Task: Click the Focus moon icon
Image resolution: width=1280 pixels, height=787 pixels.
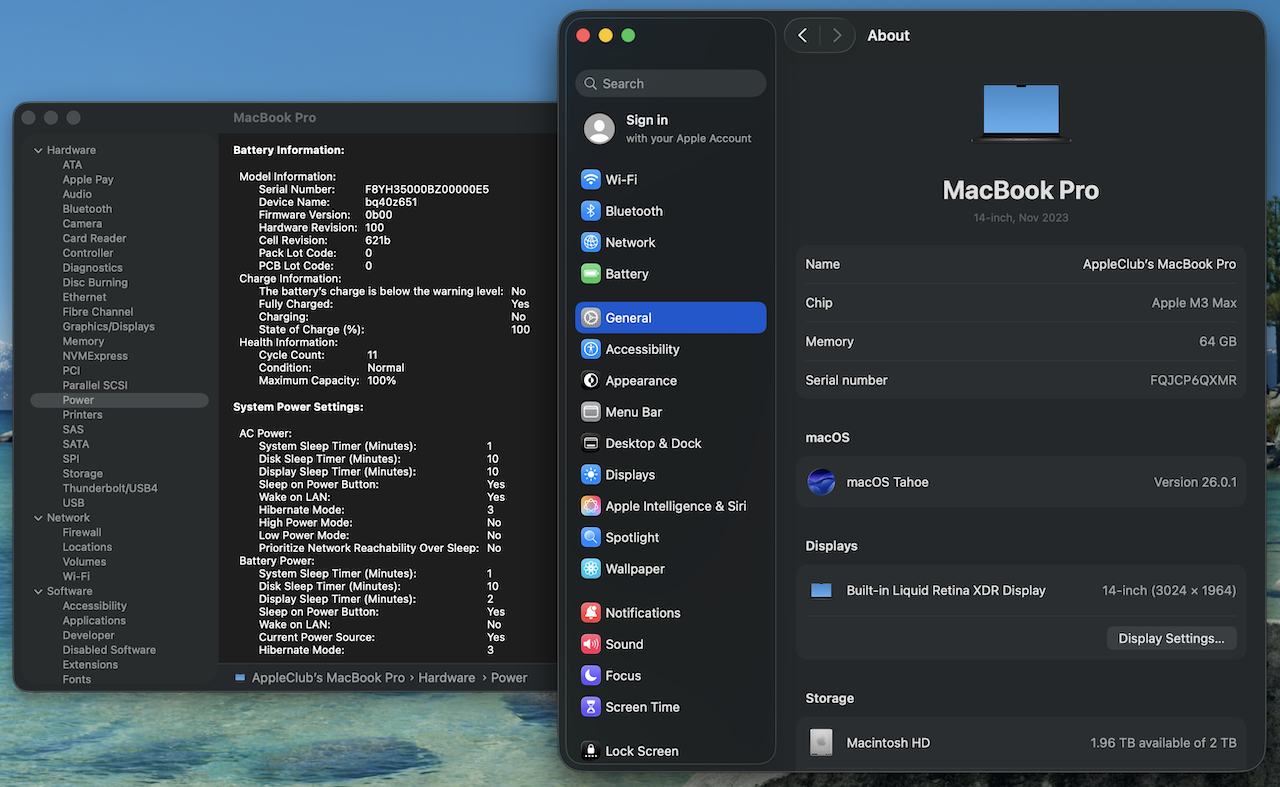Action: pos(591,676)
